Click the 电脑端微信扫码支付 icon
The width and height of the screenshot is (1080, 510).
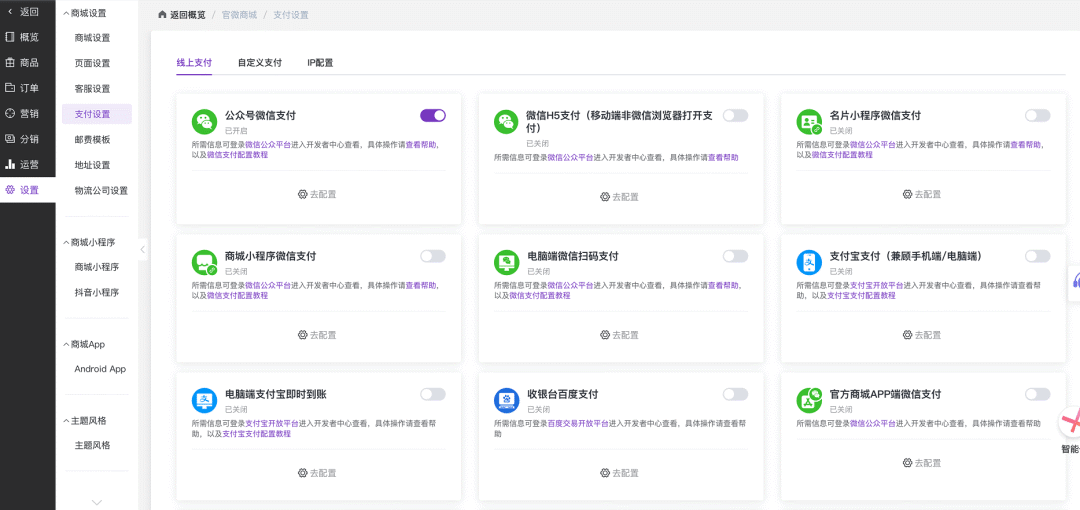click(506, 262)
